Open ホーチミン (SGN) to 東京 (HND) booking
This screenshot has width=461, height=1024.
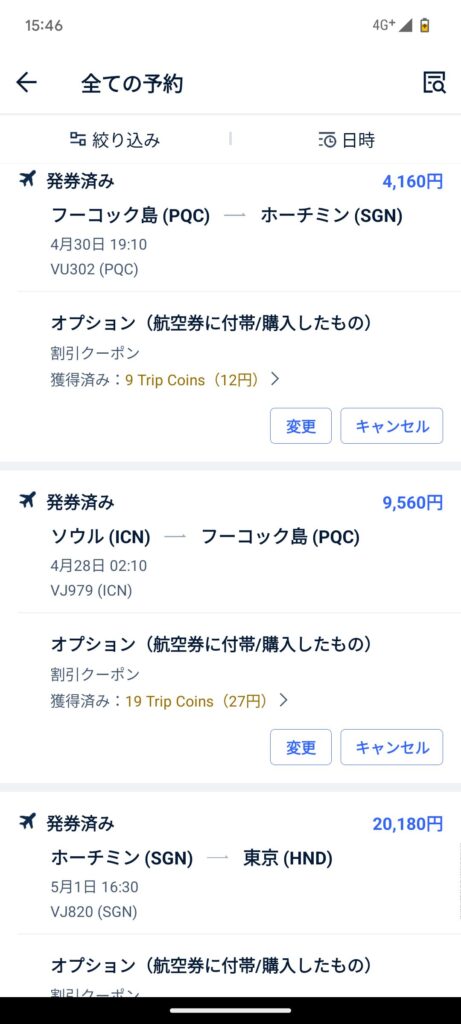(x=230, y=869)
